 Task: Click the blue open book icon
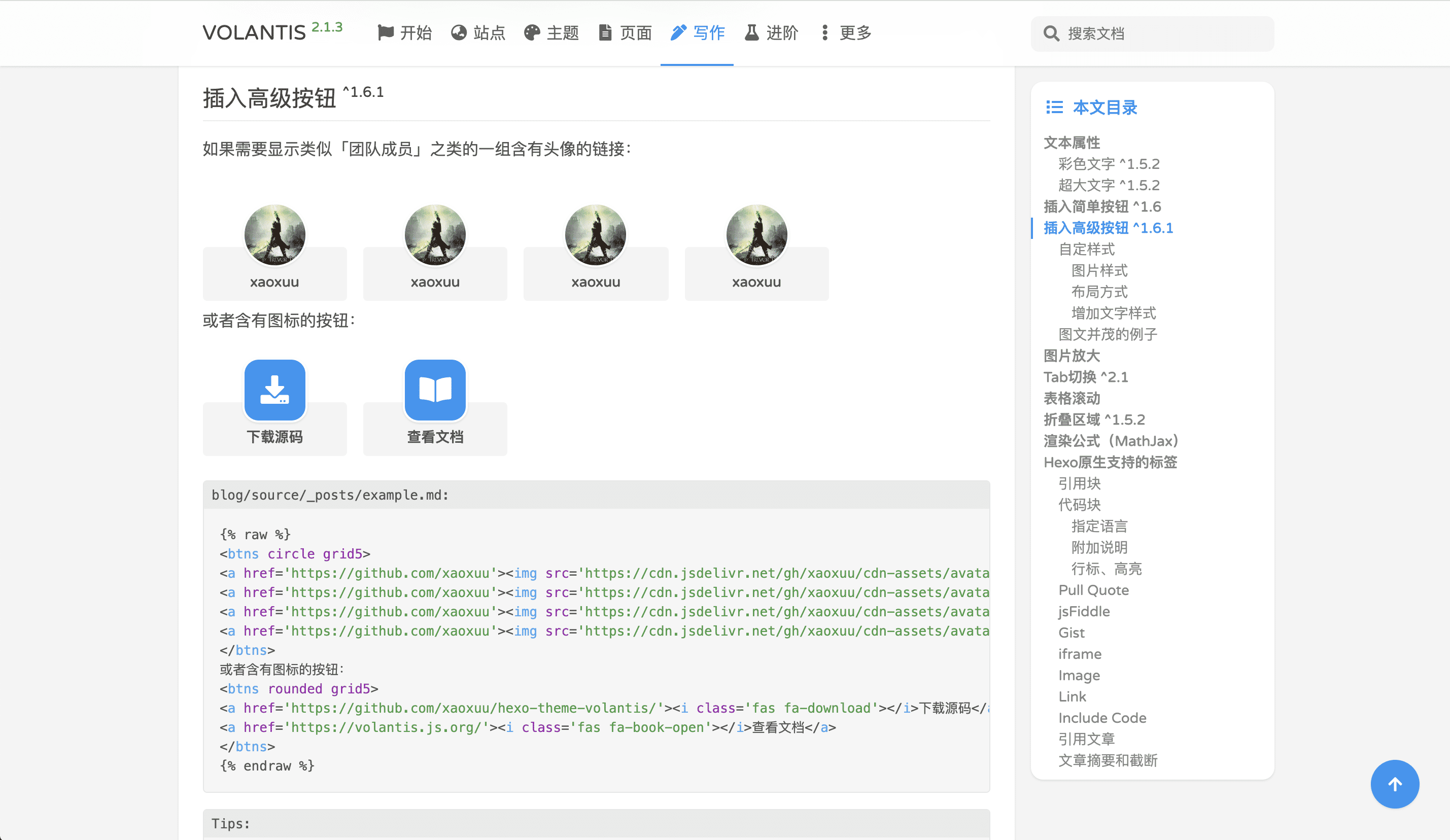point(435,390)
